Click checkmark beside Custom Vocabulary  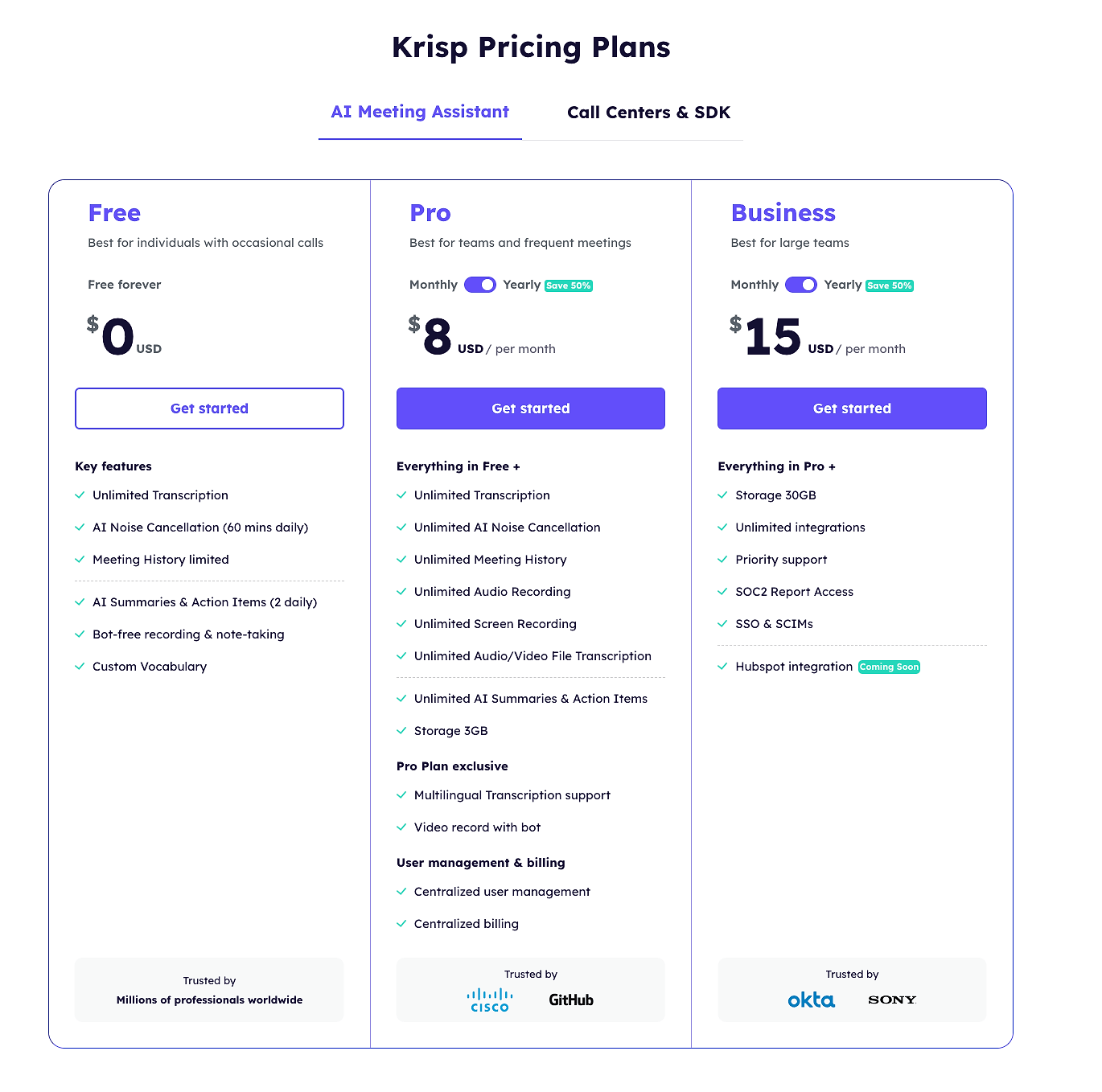tap(80, 667)
